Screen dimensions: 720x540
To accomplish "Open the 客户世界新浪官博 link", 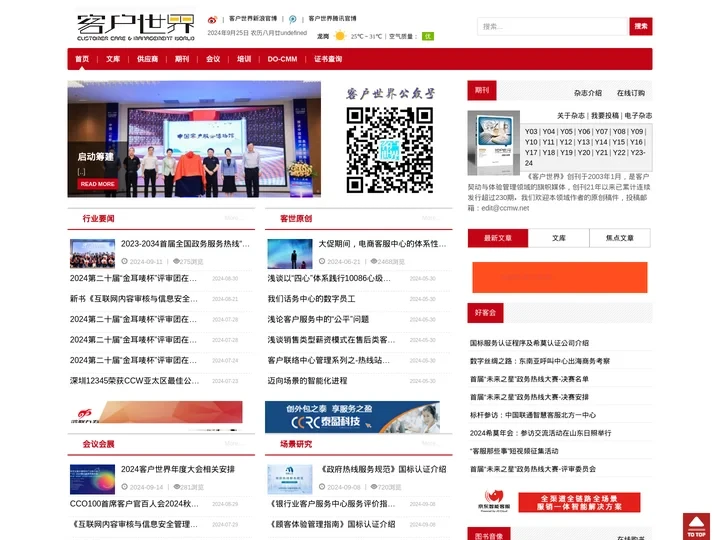I will 253,18.
